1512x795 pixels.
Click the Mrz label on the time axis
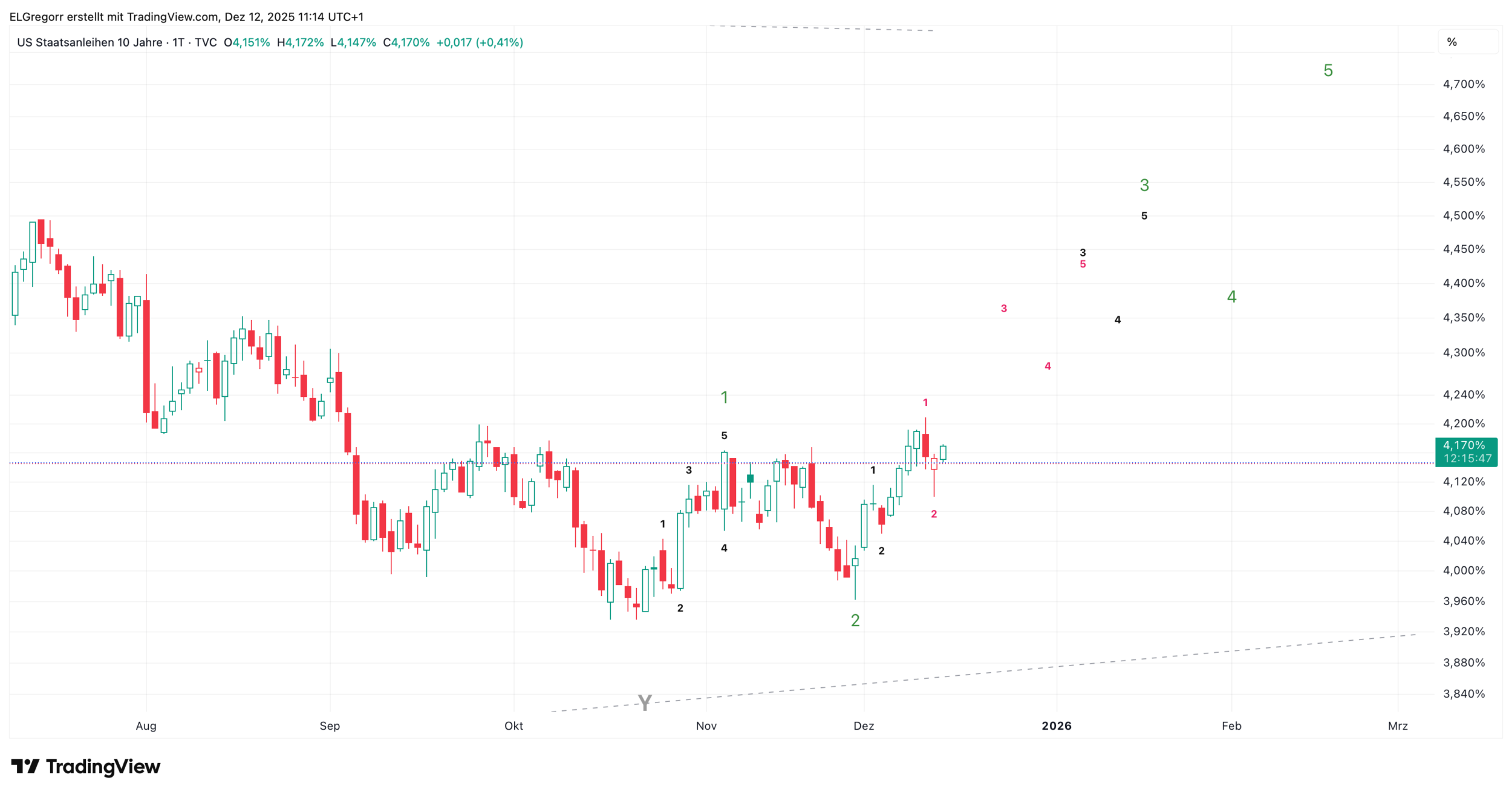[1398, 726]
